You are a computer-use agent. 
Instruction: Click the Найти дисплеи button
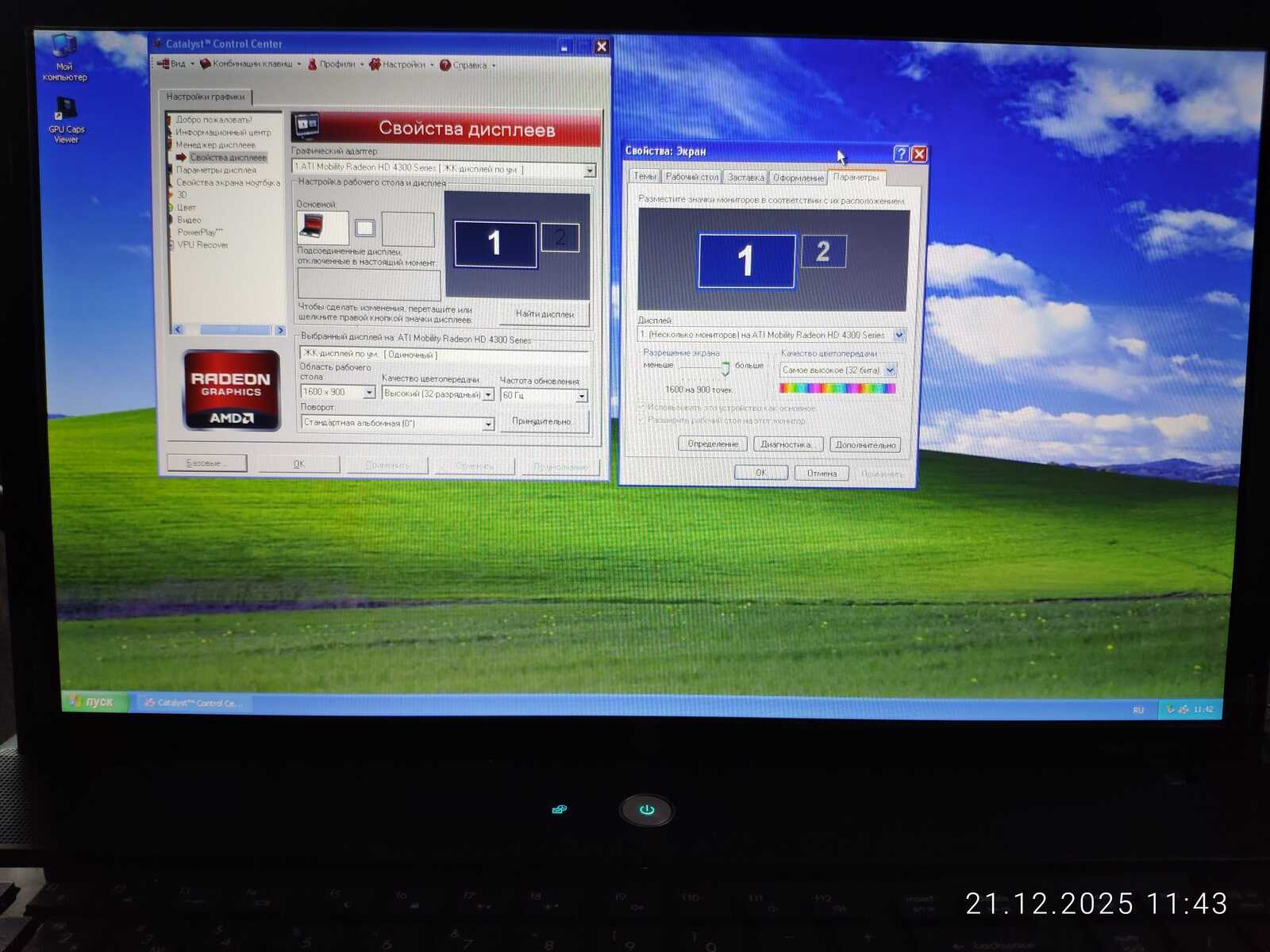(545, 314)
